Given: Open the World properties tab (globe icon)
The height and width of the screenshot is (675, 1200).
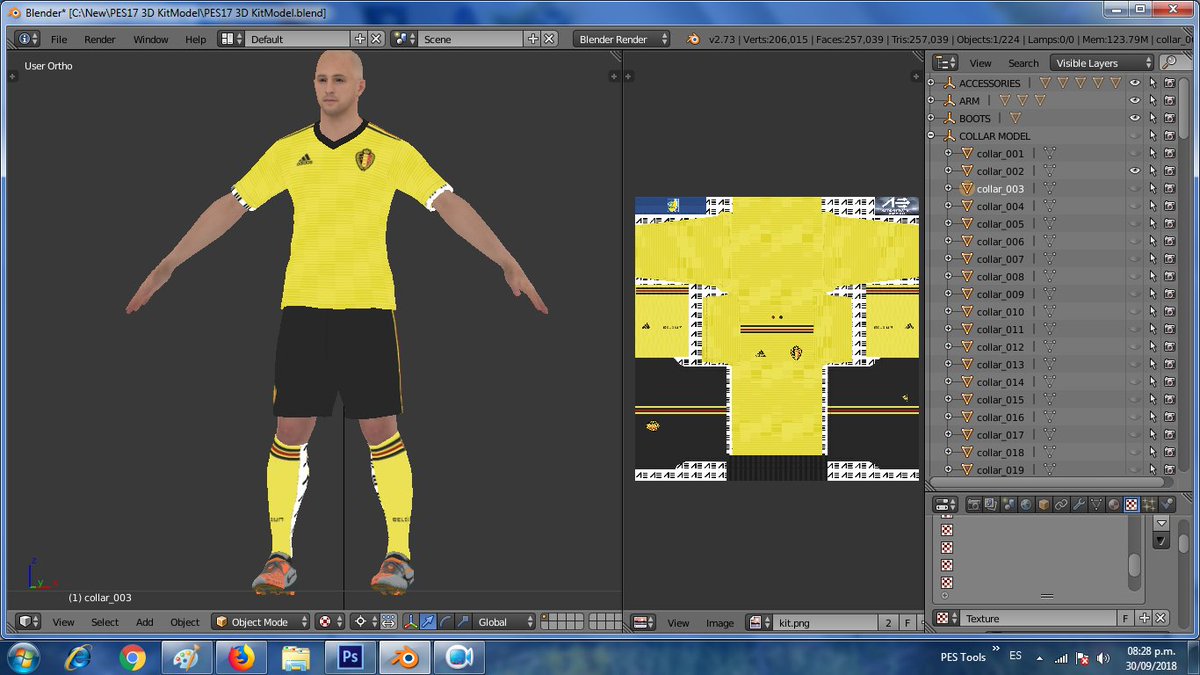Looking at the screenshot, I should (1026, 505).
